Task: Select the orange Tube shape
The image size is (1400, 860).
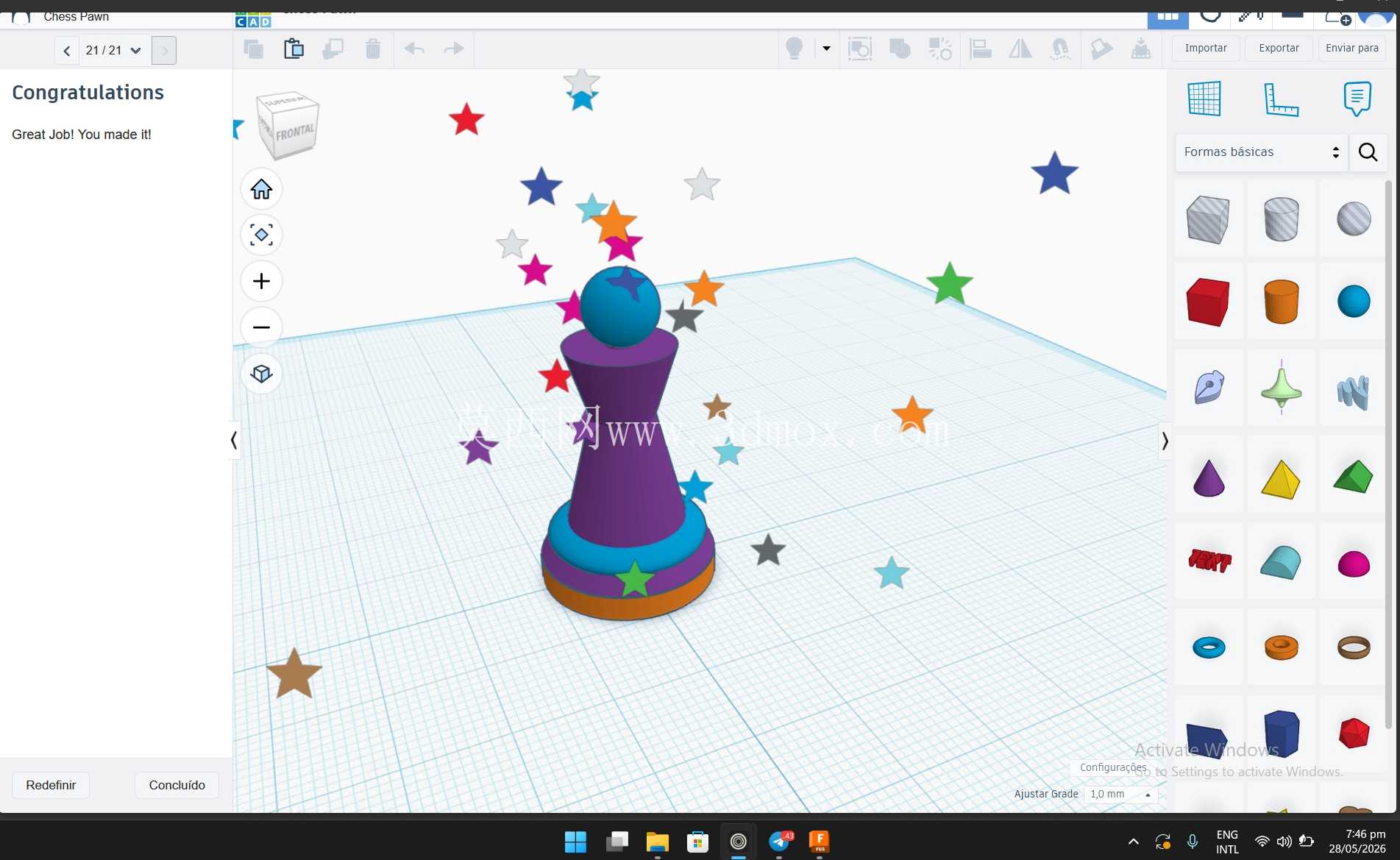Action: 1281,647
